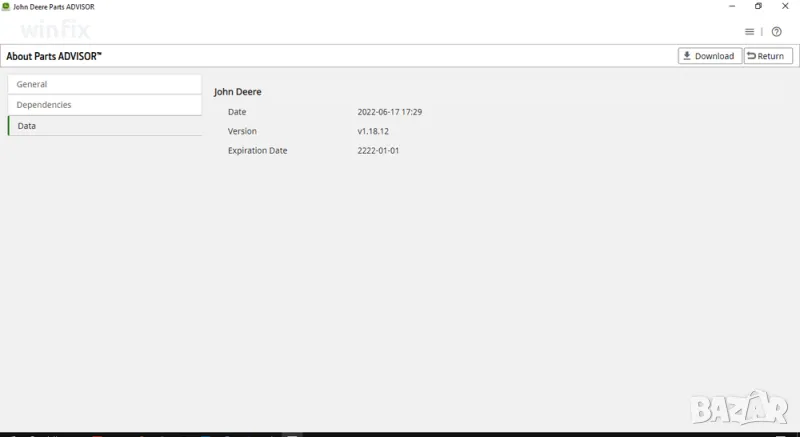Click the Download button
The image size is (800, 437).
(709, 56)
